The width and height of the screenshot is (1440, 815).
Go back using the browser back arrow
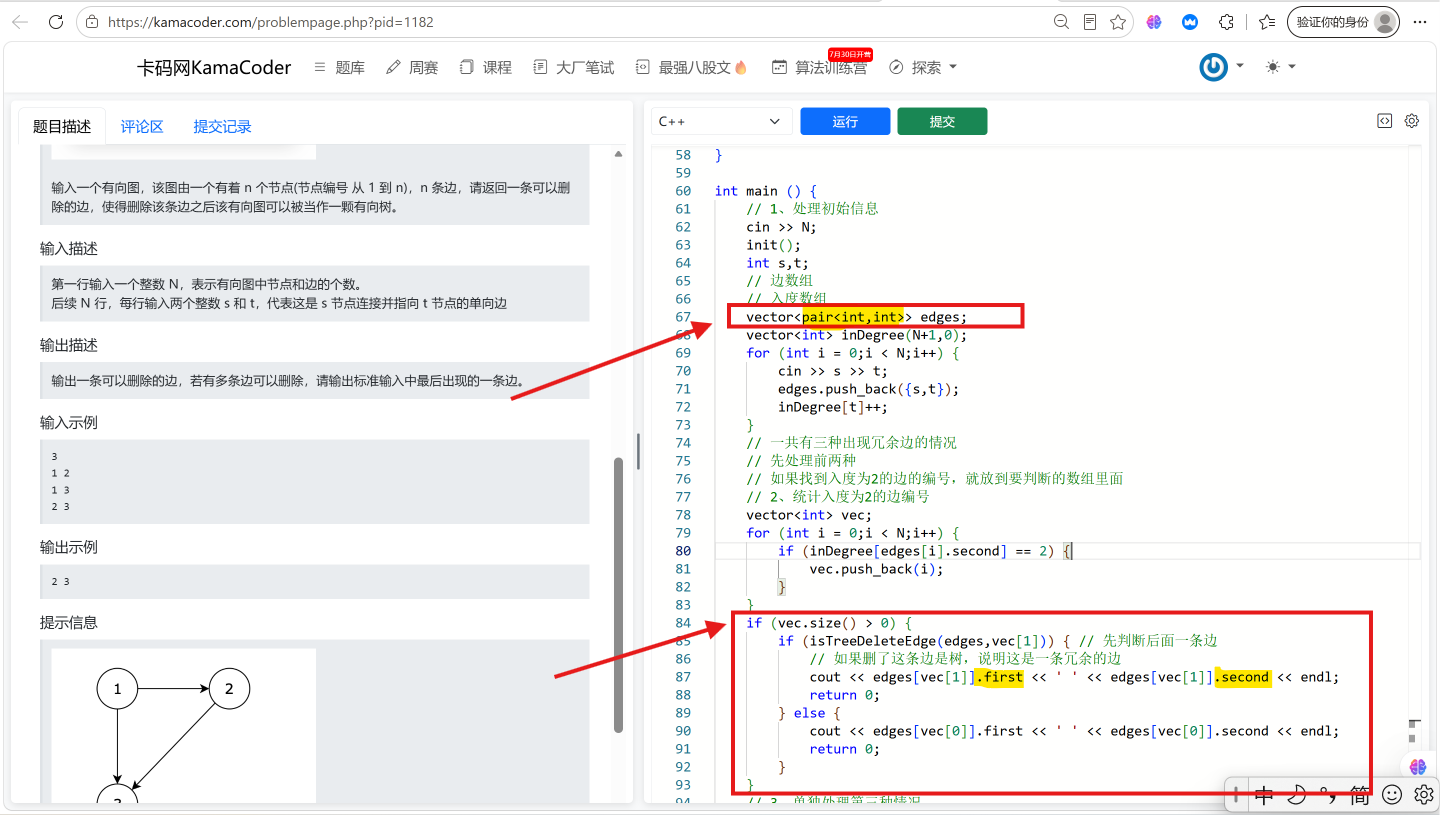[x=20, y=21]
